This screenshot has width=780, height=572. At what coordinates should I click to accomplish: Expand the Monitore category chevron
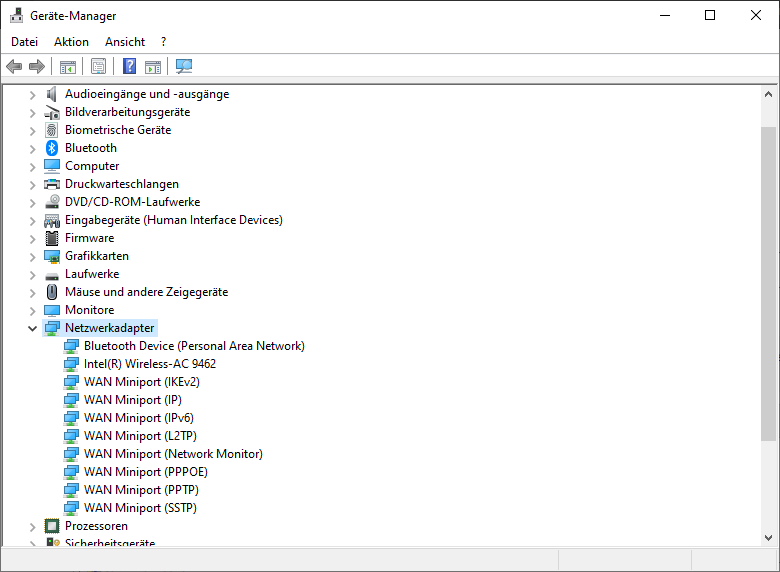coord(32,310)
